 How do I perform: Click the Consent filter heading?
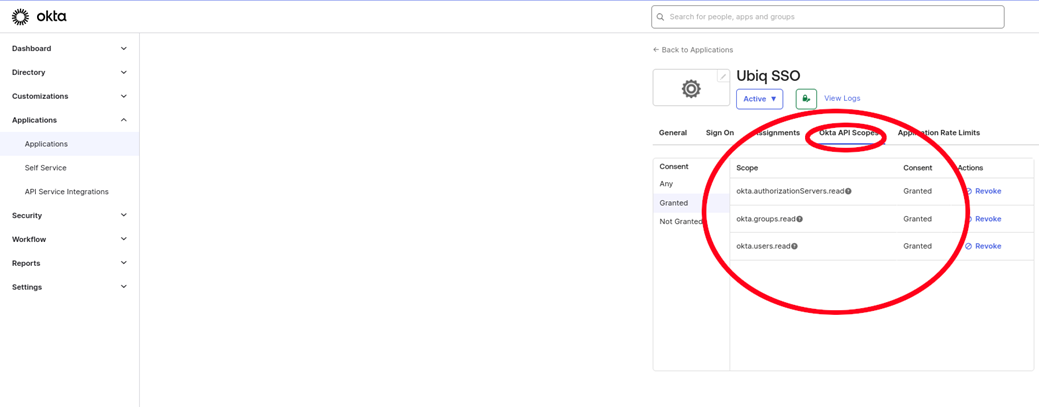[x=674, y=166]
